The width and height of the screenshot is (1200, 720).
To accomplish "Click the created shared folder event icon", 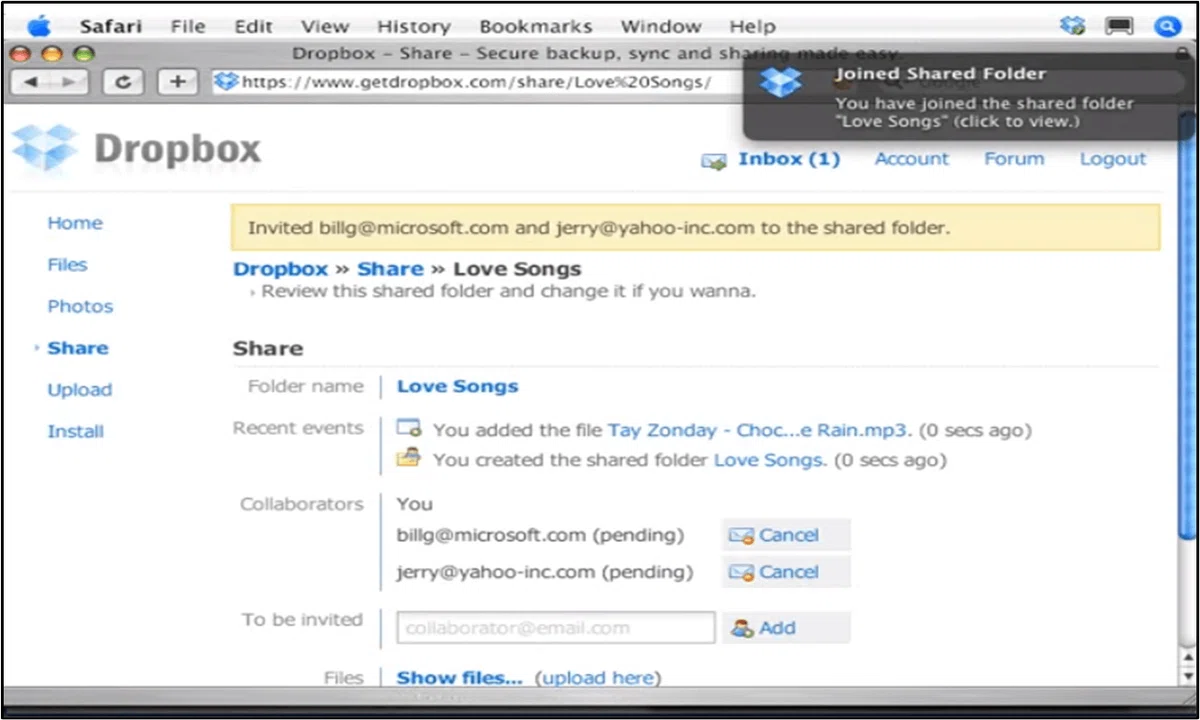I will [408, 459].
